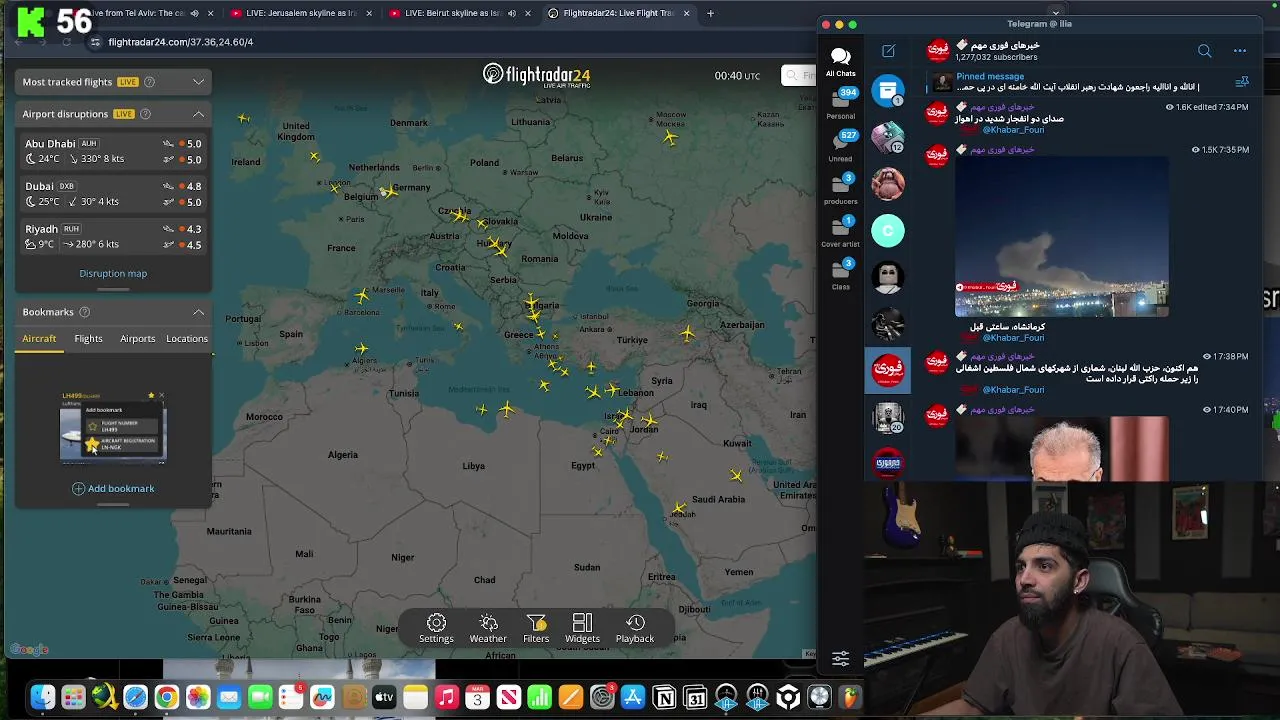The width and height of the screenshot is (1280, 720).
Task: Click the 1,277,032 subscribers channel header
Action: [x=998, y=51]
